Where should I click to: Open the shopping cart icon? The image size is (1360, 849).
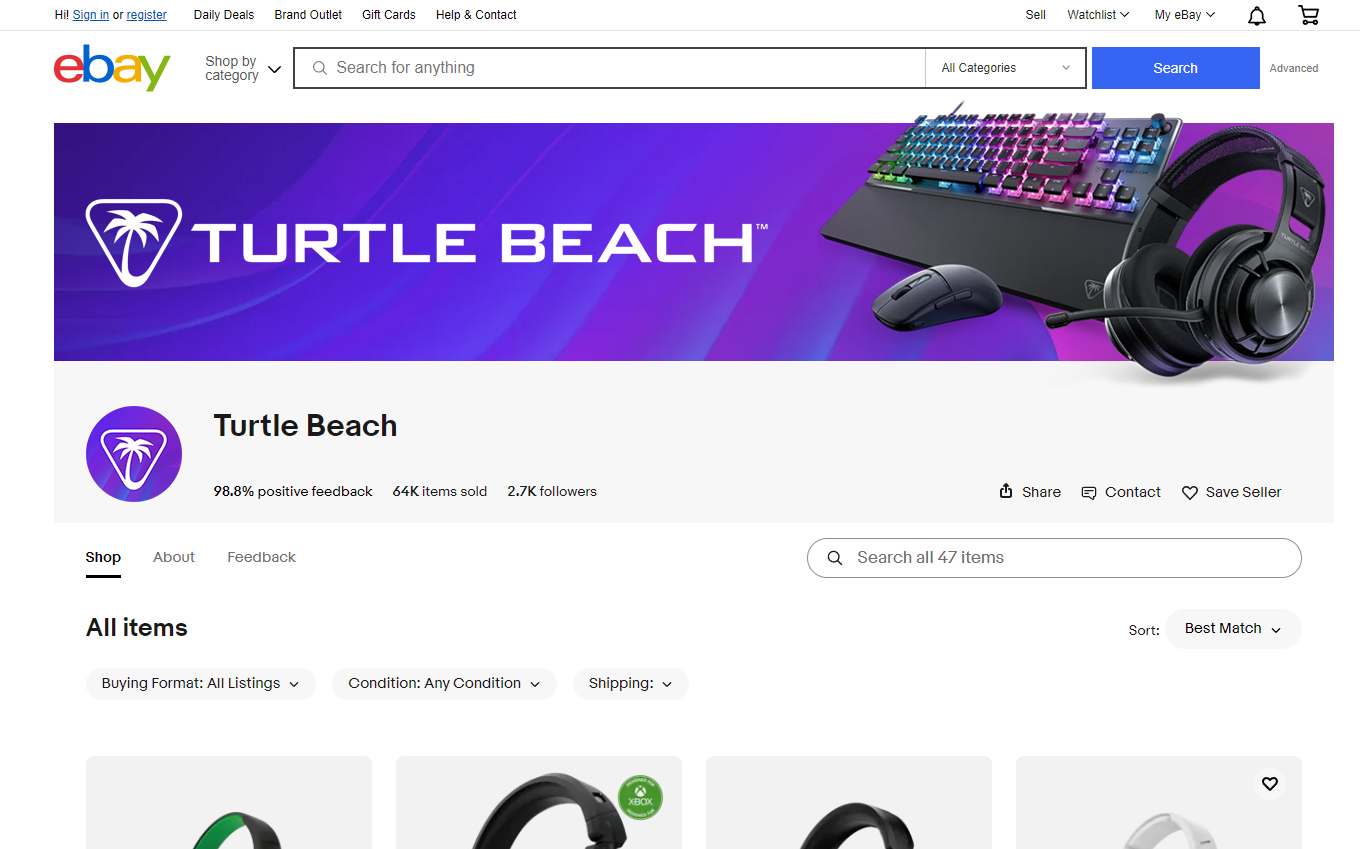1308,15
